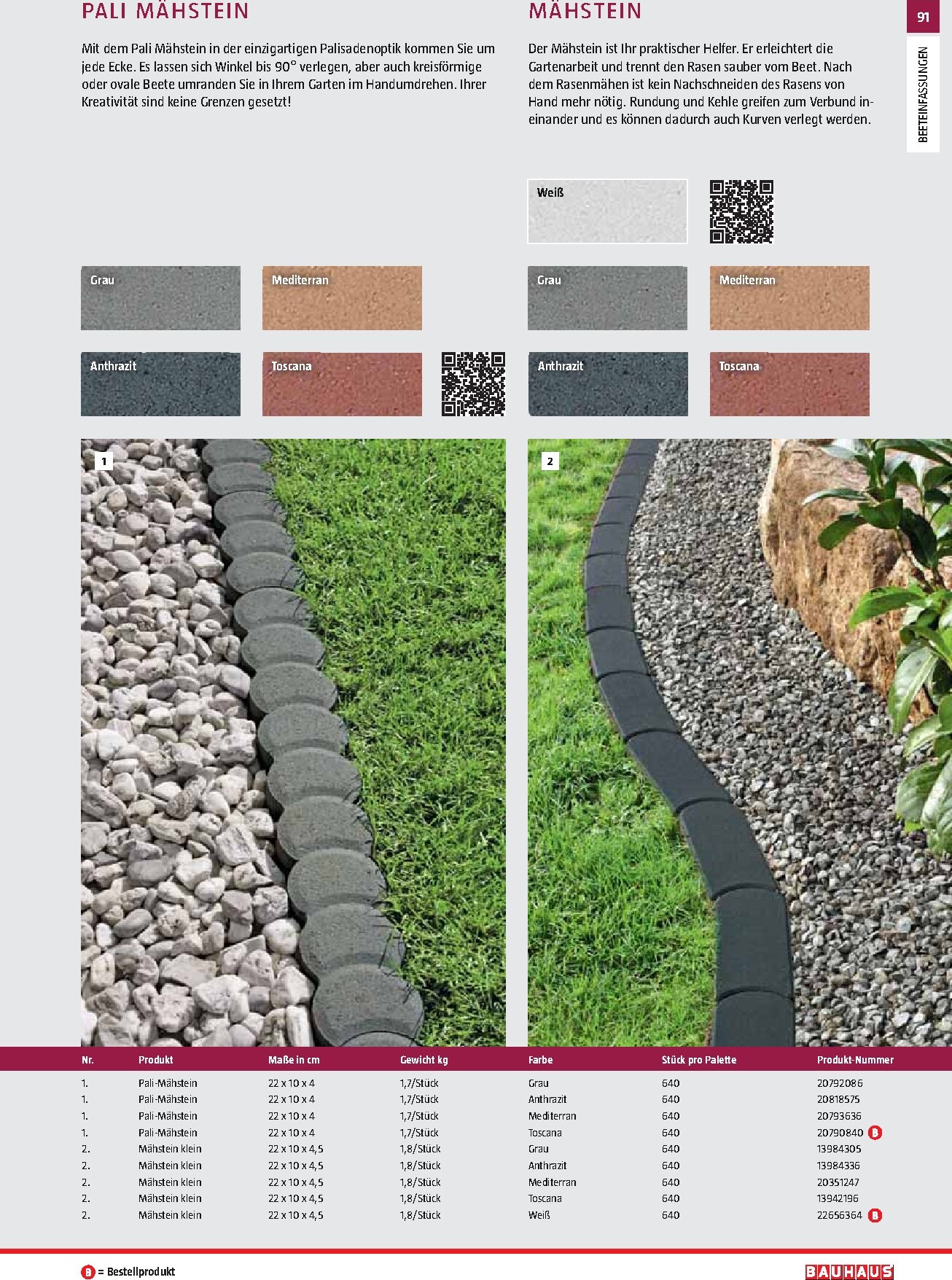952x1280 pixels.
Task: Click the number 2 marker on the Mähstein photo
Action: tap(550, 461)
